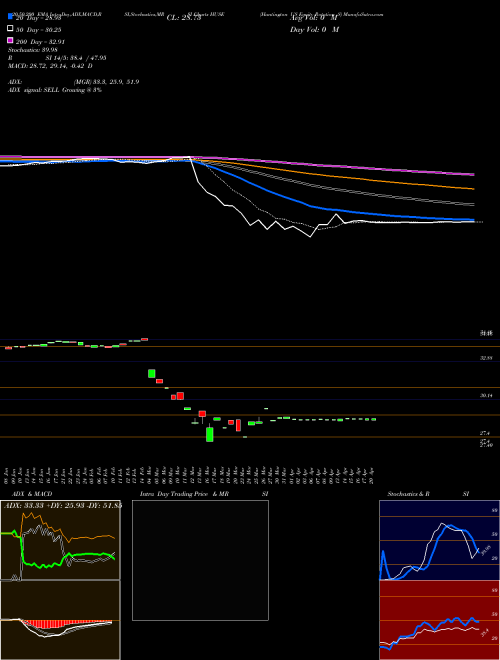The width and height of the screenshot is (500, 660).
Task: Click the RSI 14/3 value line
Action: [x=57, y=58]
